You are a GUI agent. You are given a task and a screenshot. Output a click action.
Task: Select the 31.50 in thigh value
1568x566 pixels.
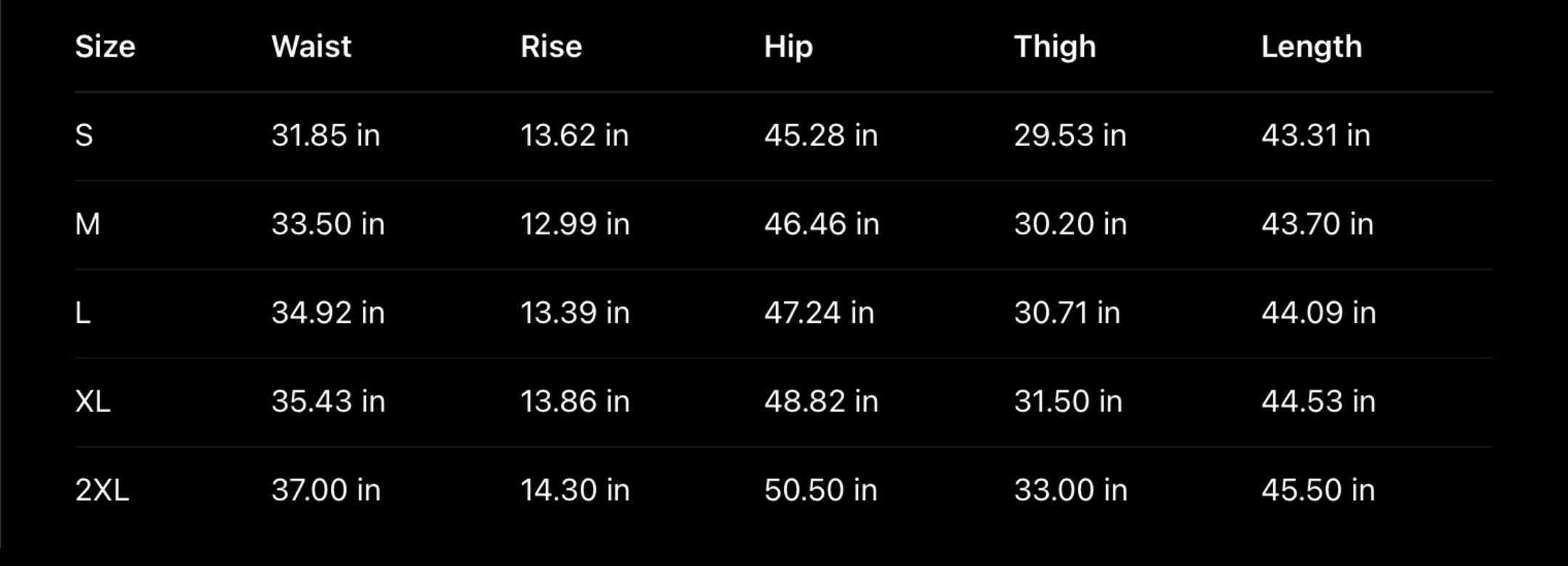(x=1068, y=401)
